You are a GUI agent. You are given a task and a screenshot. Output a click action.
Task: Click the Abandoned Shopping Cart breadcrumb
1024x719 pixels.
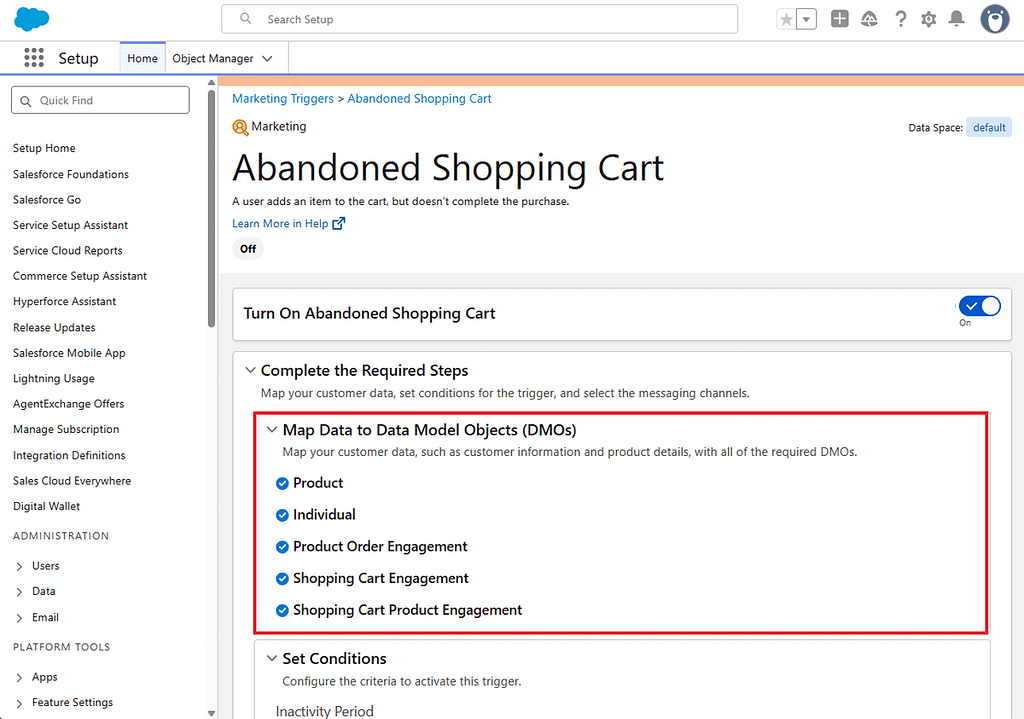click(419, 99)
